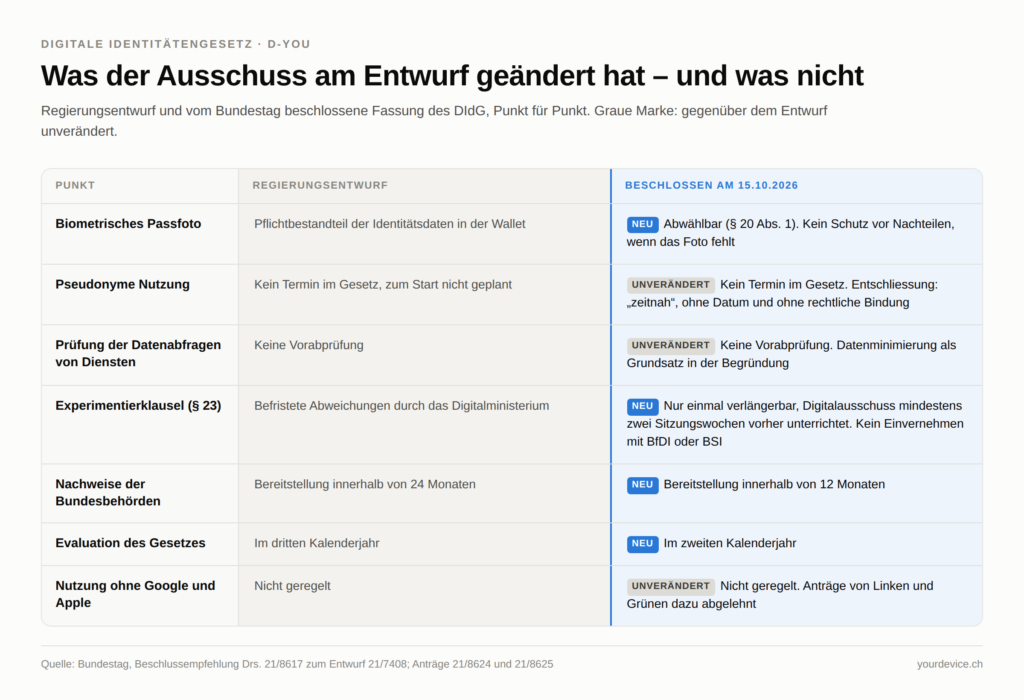Click the NEU badge in Biometrisches Passfoto row
Viewport: 1024px width, 700px height.
pyautogui.click(x=643, y=224)
